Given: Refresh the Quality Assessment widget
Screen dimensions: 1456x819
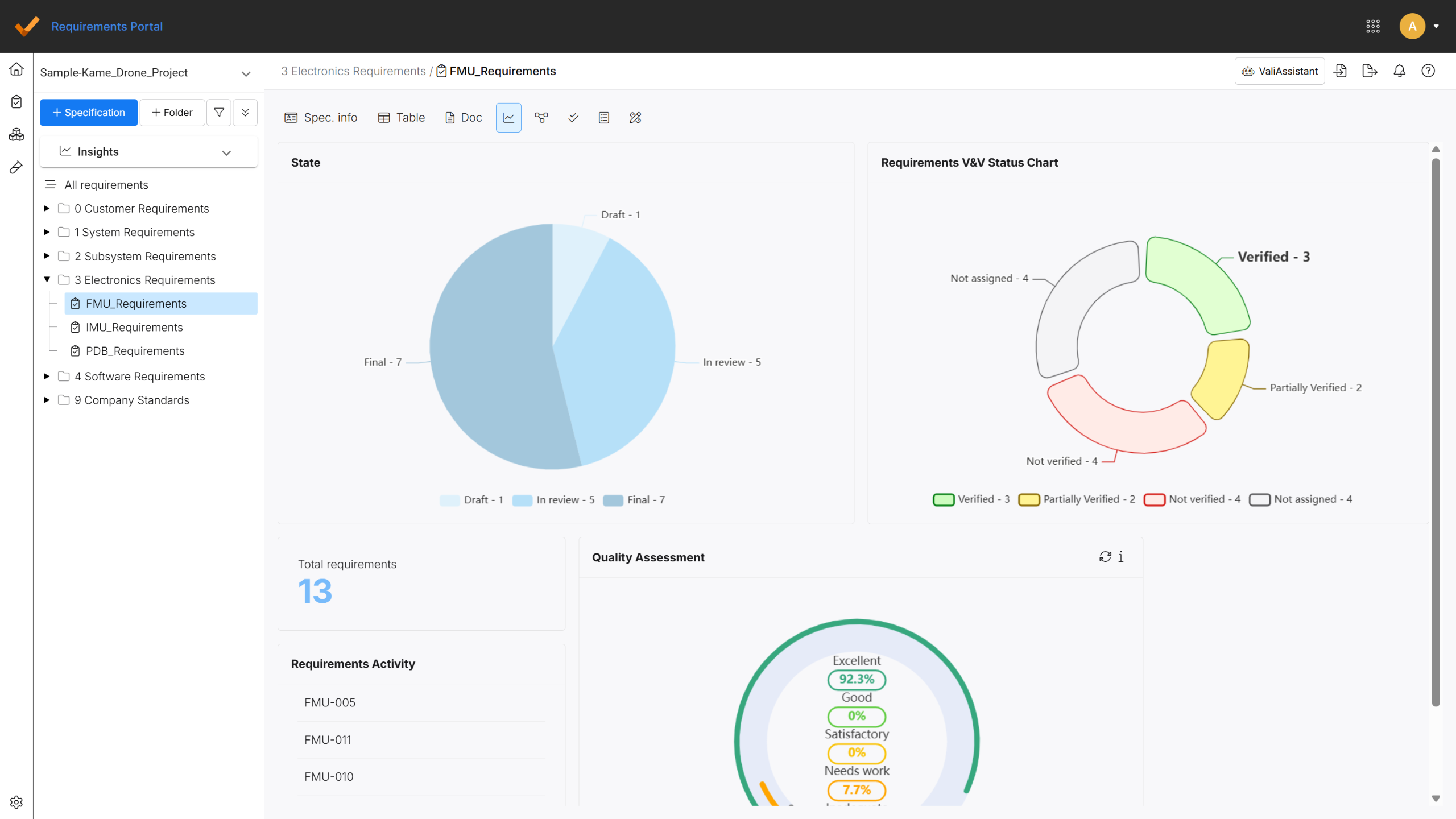Looking at the screenshot, I should [1106, 557].
